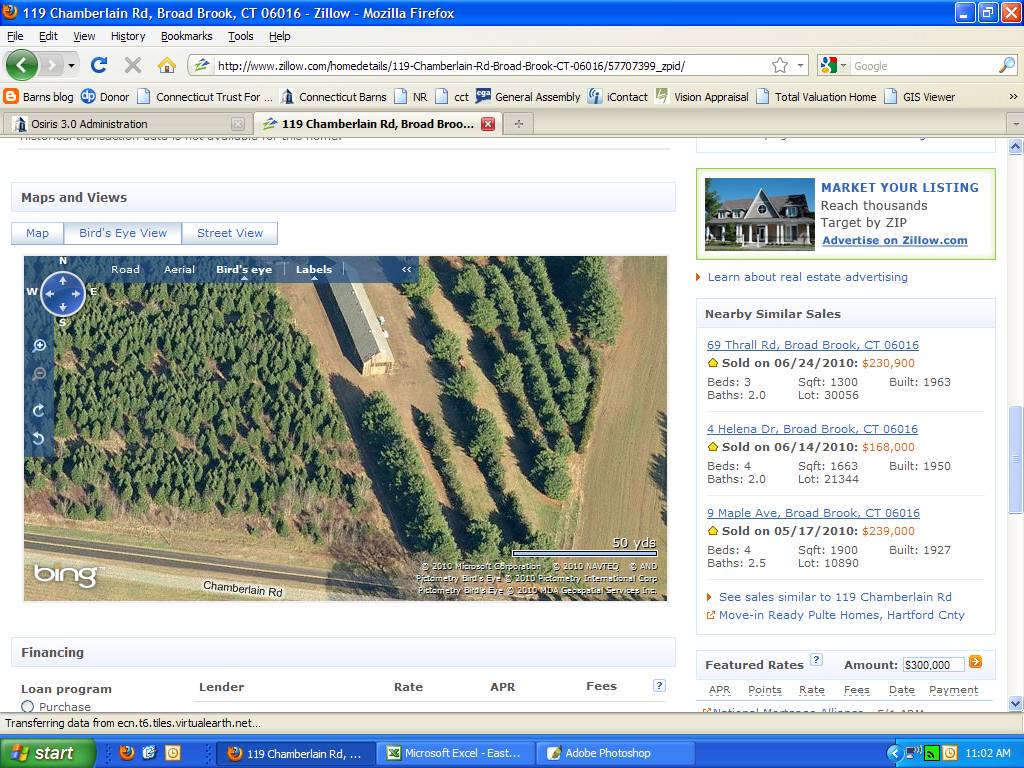See sales similar to 119 Chamberlain Rd
Viewport: 1024px width, 768px height.
835,597
